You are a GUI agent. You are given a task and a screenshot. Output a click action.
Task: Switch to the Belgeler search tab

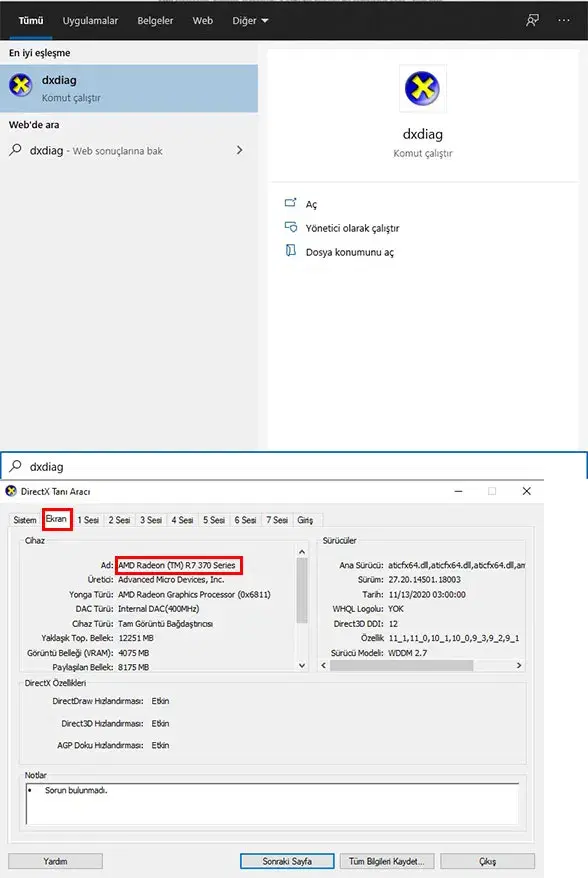[x=155, y=21]
